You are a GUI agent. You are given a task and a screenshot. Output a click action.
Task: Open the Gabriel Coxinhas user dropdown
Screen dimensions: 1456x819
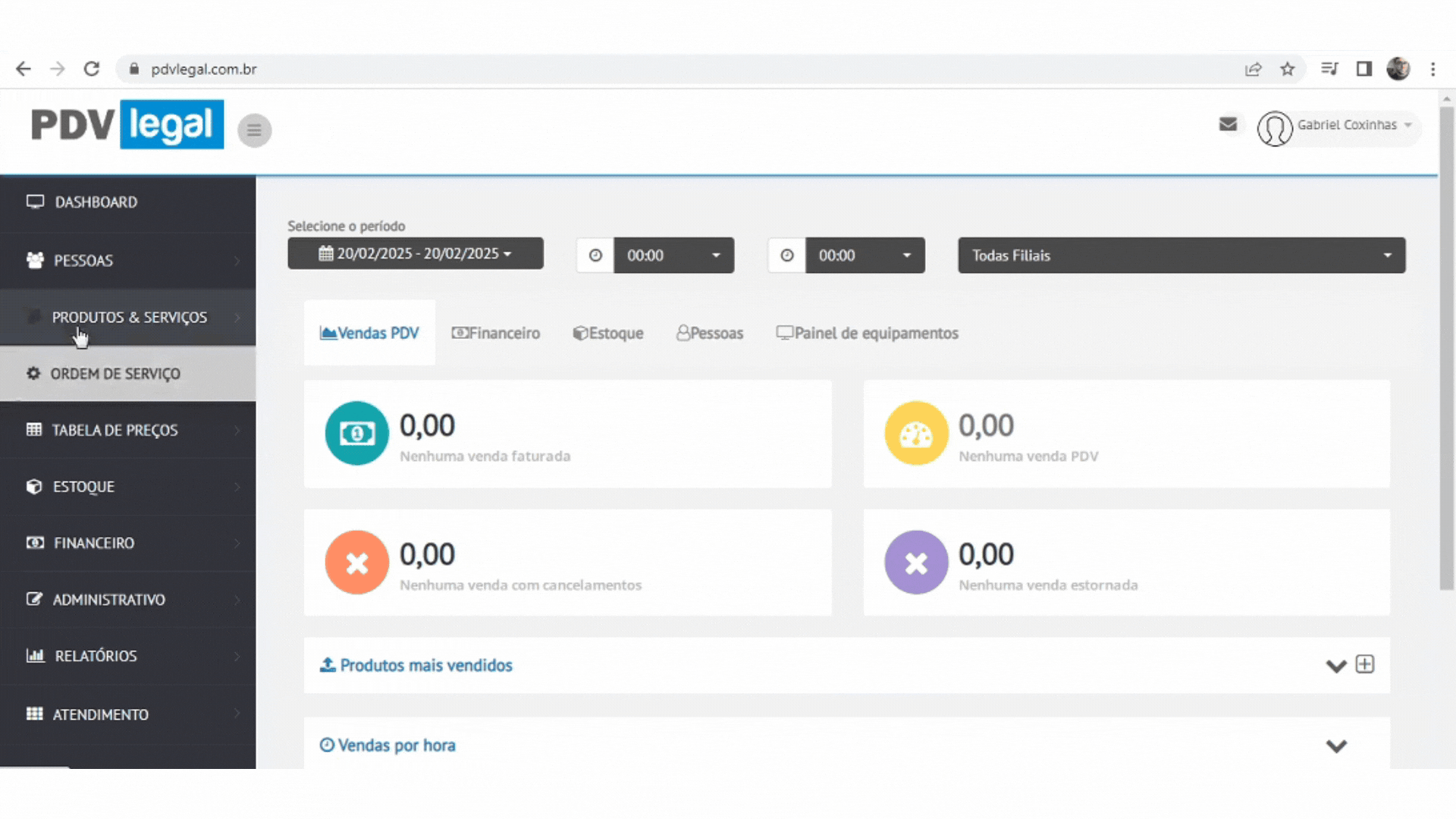(x=1345, y=126)
